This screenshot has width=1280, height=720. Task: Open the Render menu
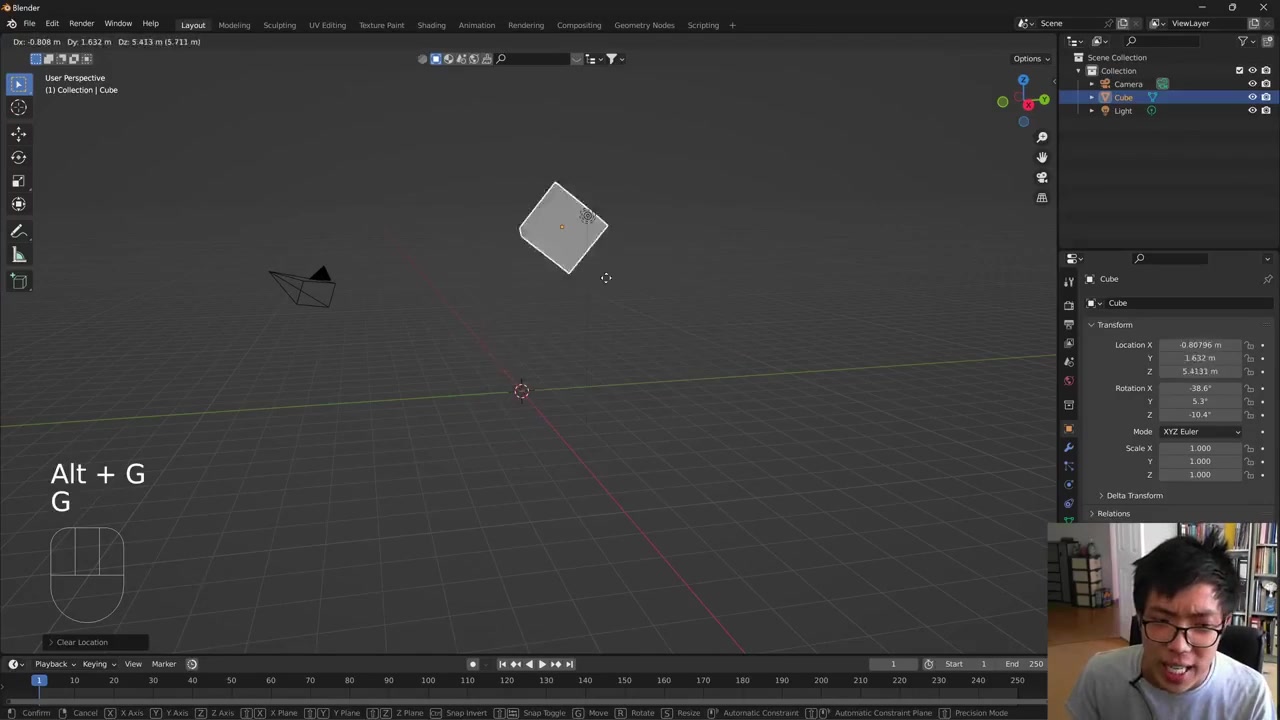coord(81,24)
